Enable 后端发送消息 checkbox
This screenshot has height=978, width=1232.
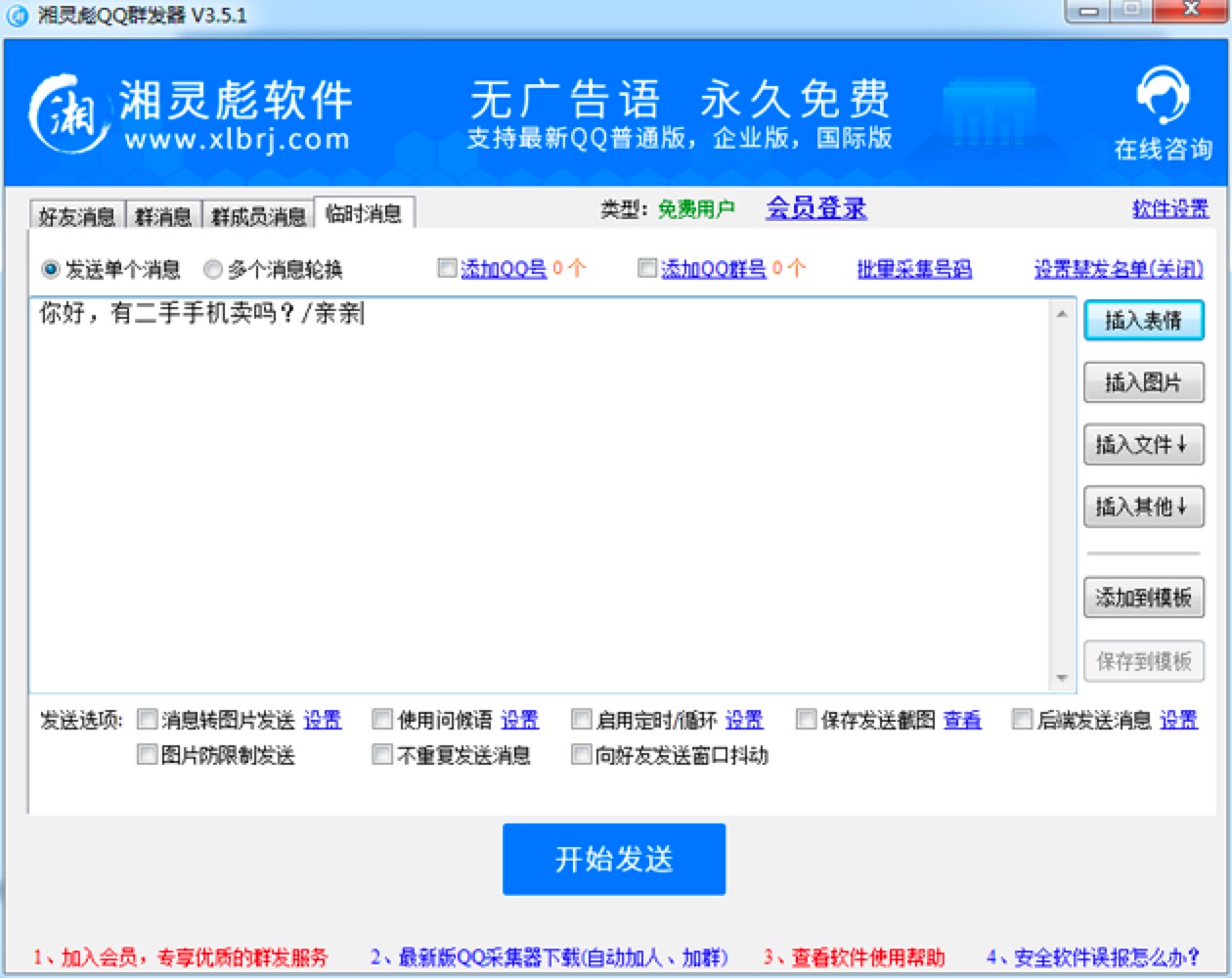coord(1022,720)
